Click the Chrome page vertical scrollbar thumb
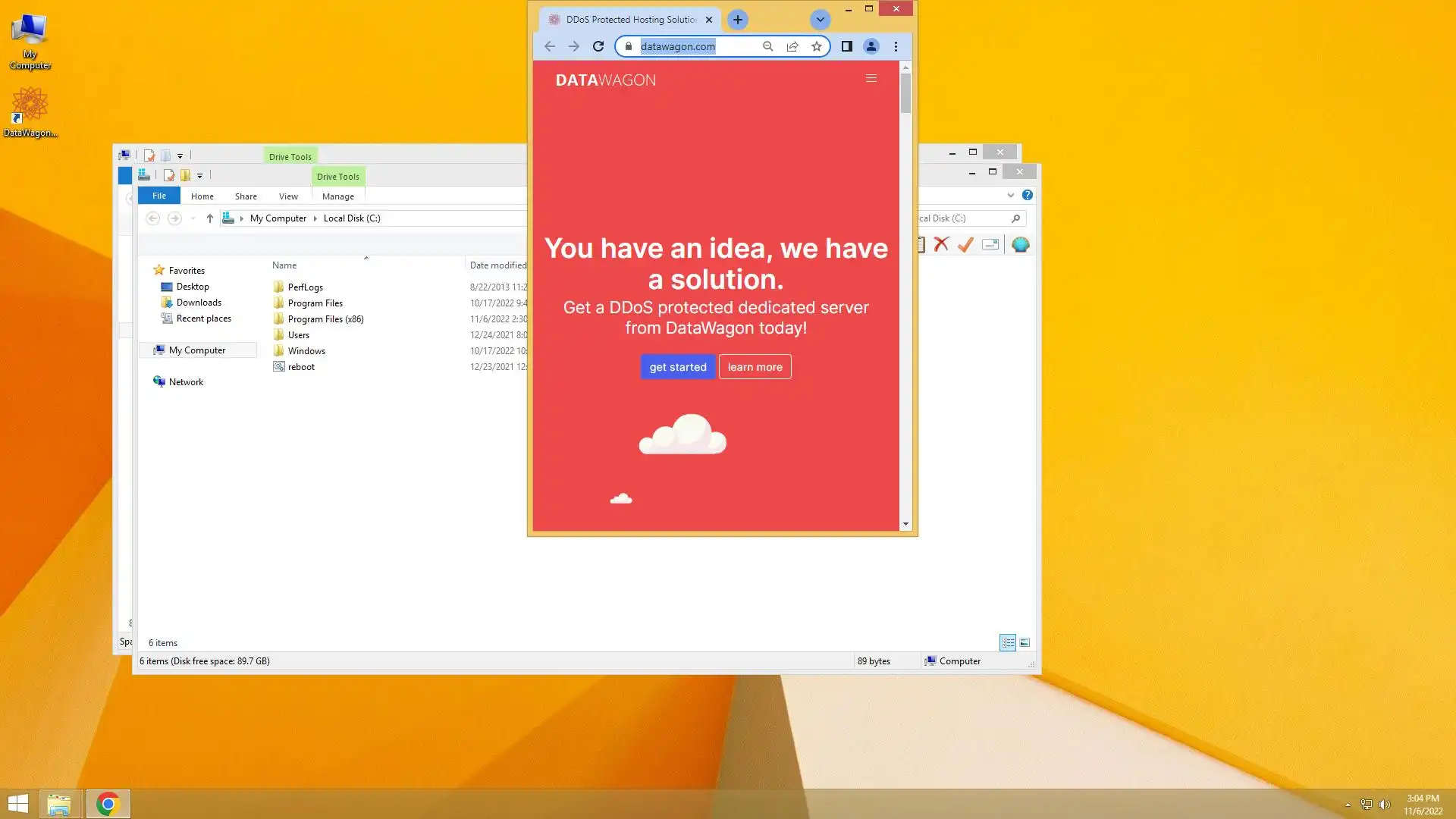This screenshot has width=1456, height=819. coord(905,95)
